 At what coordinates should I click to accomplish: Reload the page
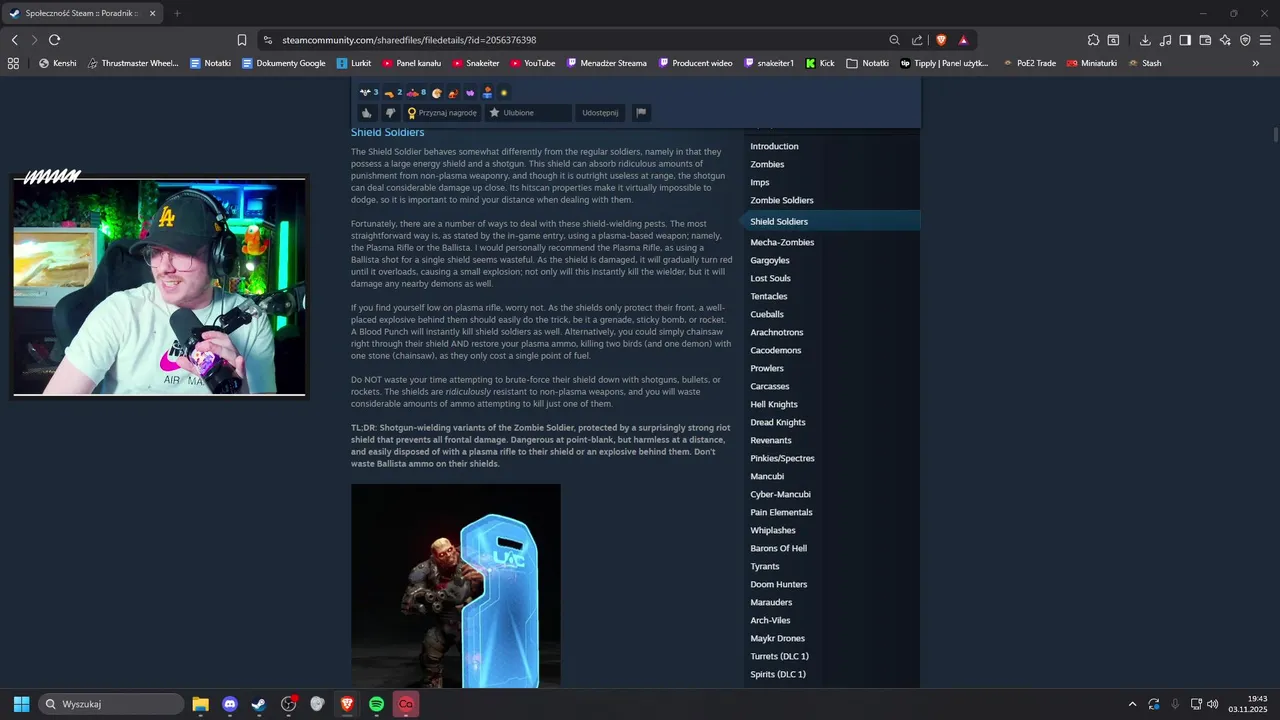point(54,40)
